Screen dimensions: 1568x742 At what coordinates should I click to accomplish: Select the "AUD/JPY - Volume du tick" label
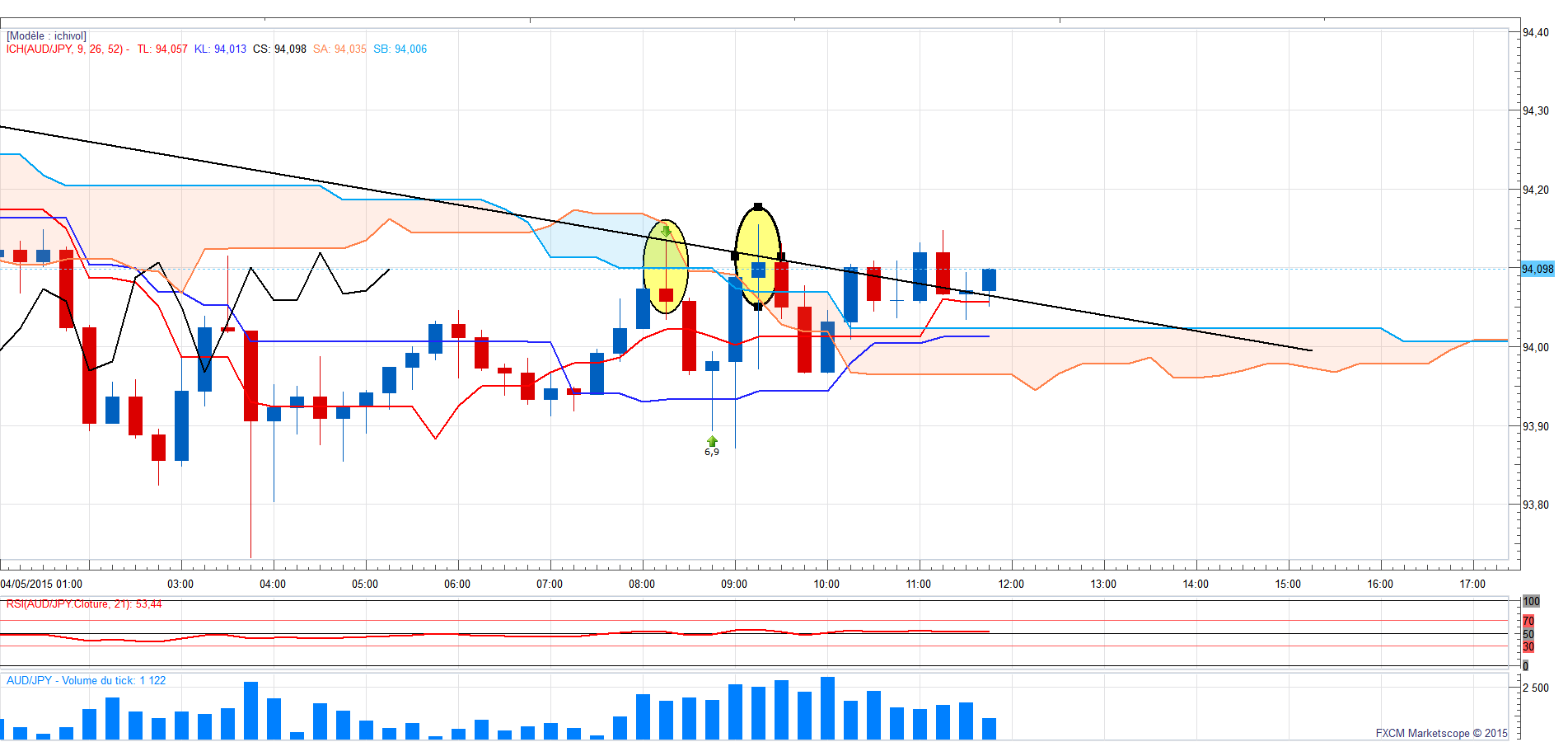tap(86, 681)
